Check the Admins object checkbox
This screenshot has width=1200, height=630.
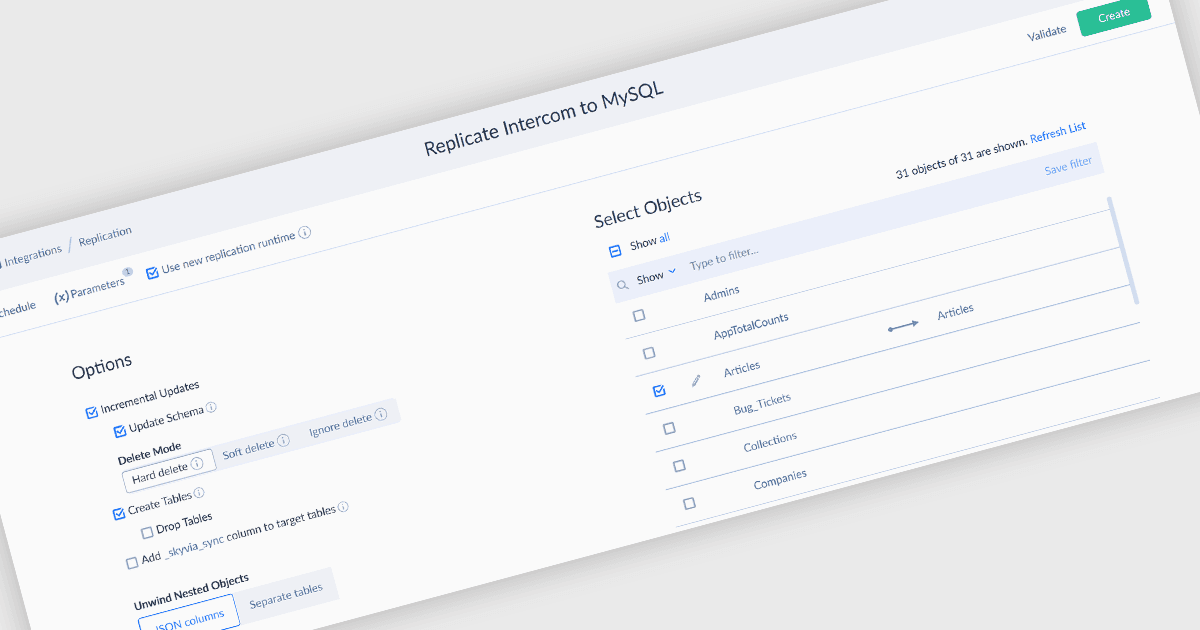point(639,315)
